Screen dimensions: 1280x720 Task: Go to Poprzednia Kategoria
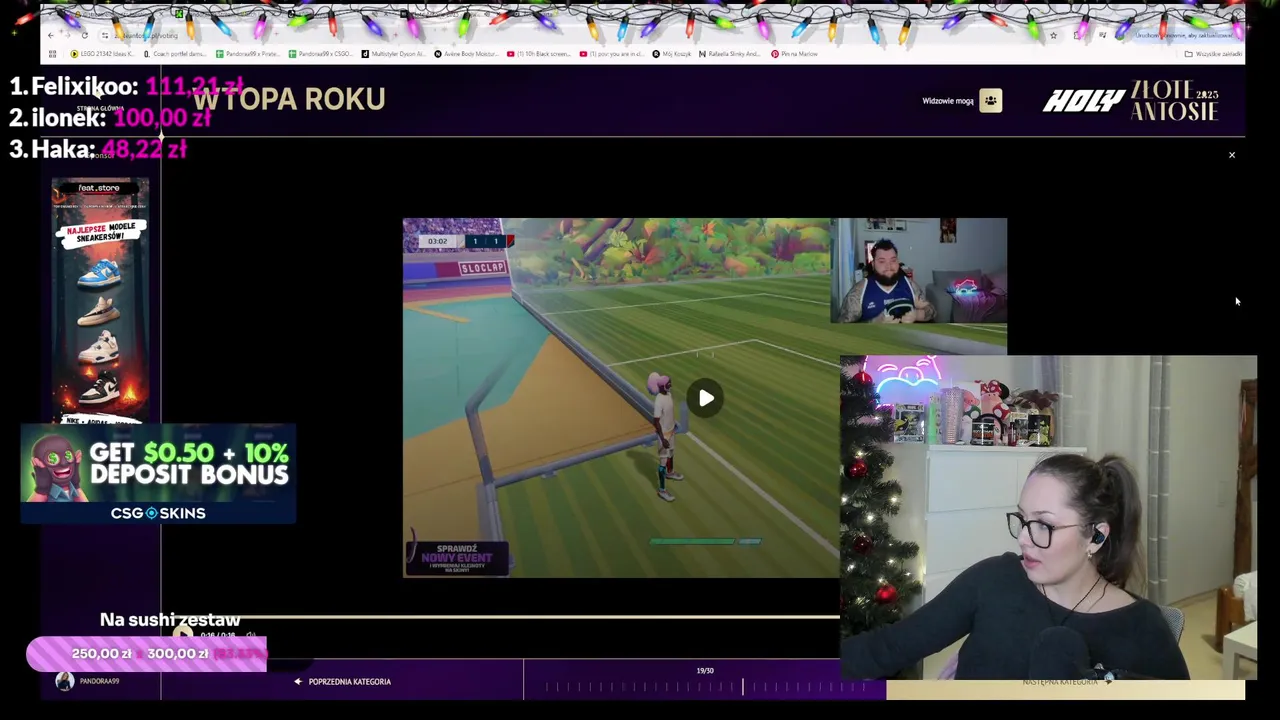(343, 681)
